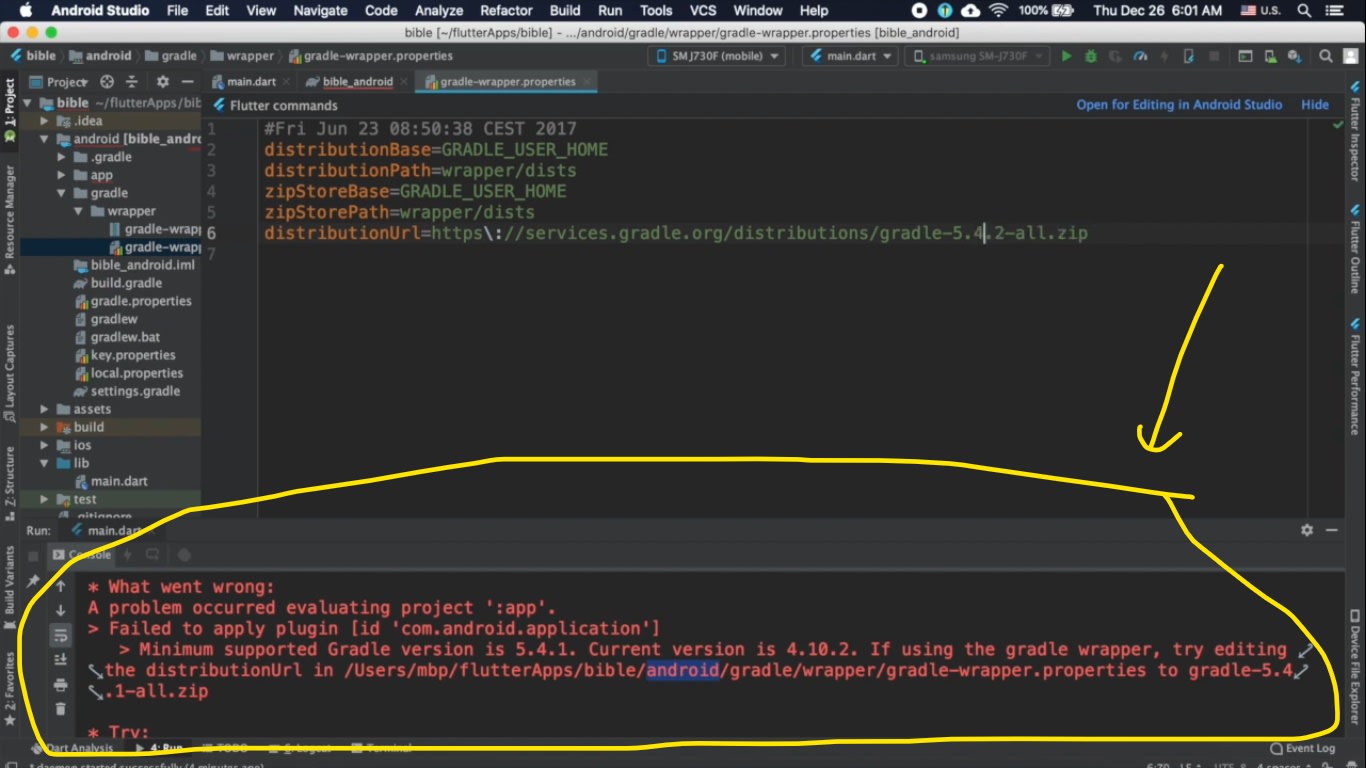Screen dimensions: 1366x768
Task: Expand the app folder
Action: coord(62,175)
